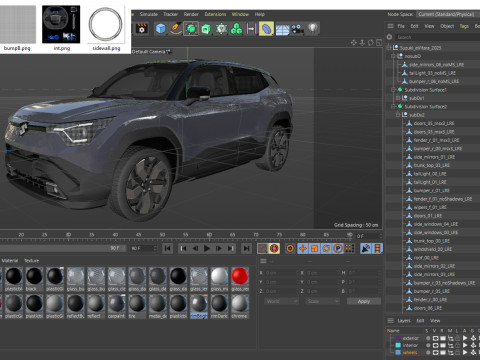Open the Render Settings clapperboard icon
The image size is (480, 360).
(x=142, y=29)
